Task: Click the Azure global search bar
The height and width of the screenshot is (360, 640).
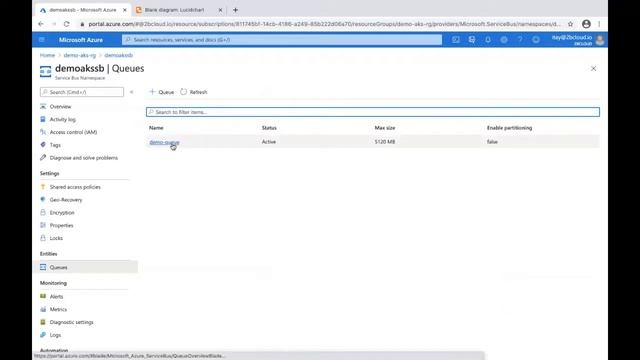Action: tap(282, 40)
